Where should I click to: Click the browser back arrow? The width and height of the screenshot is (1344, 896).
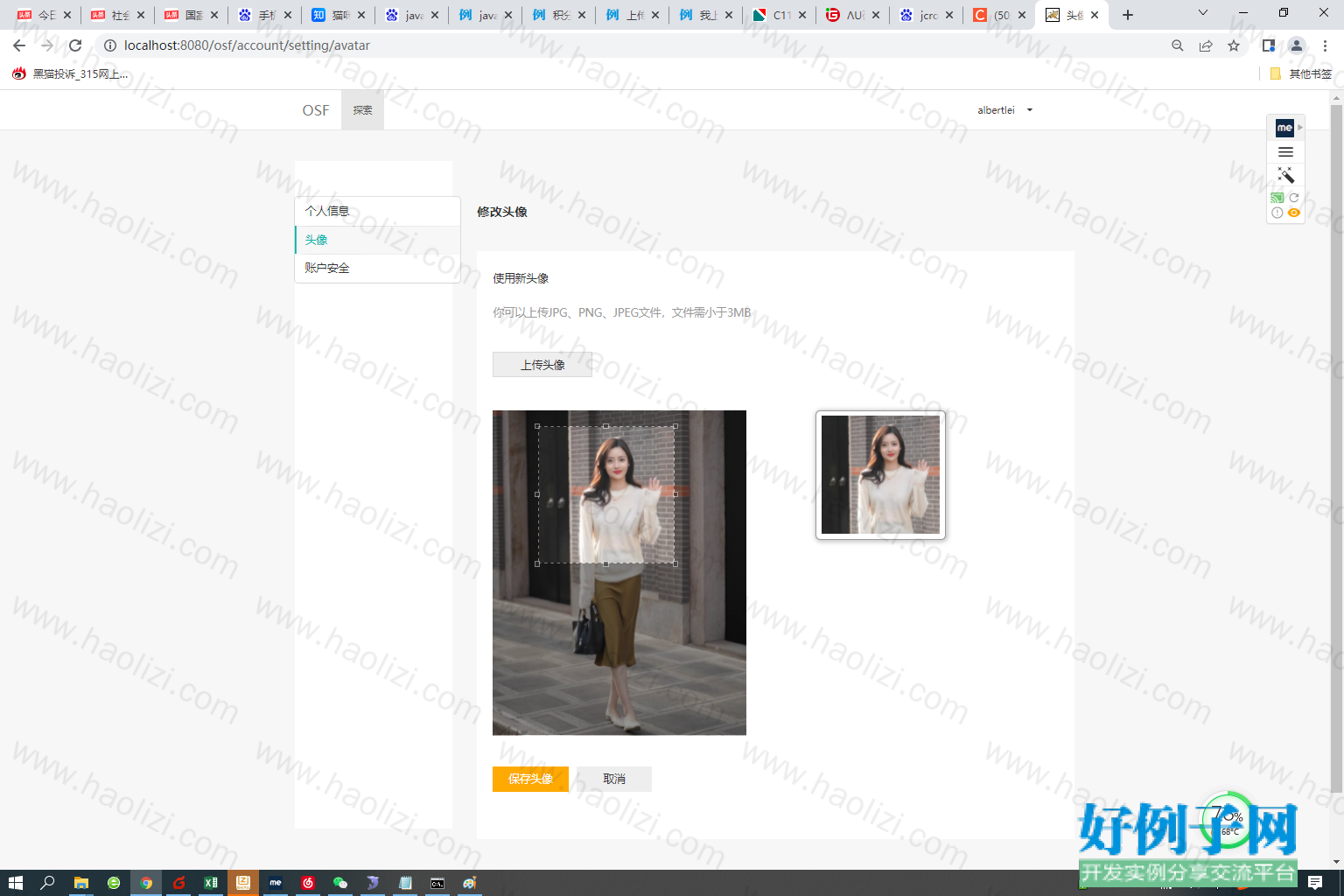pyautogui.click(x=19, y=45)
